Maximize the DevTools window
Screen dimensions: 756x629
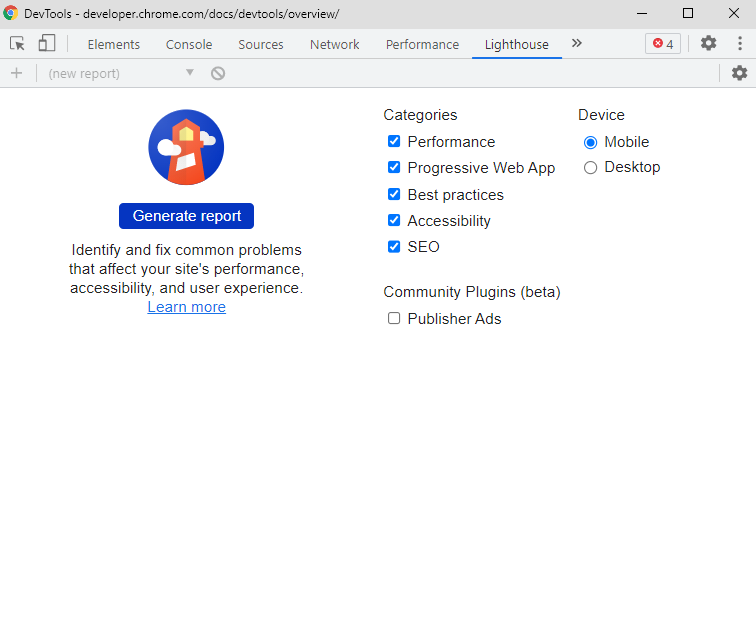[688, 13]
